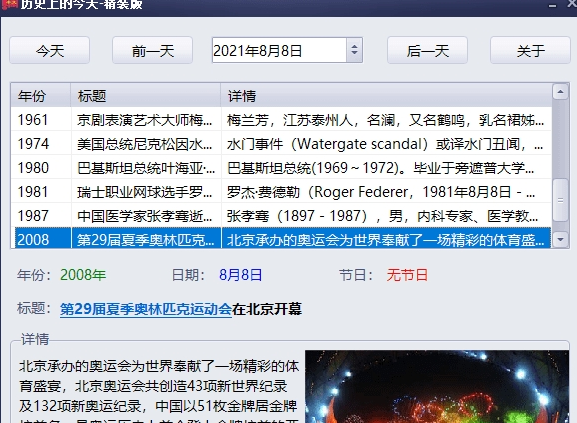Select the 1987 张孝骞 row
This screenshot has height=423, width=577.
tap(281, 216)
